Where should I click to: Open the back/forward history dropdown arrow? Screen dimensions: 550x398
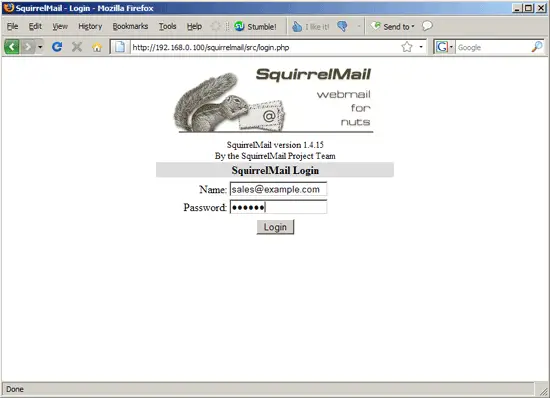click(40, 47)
